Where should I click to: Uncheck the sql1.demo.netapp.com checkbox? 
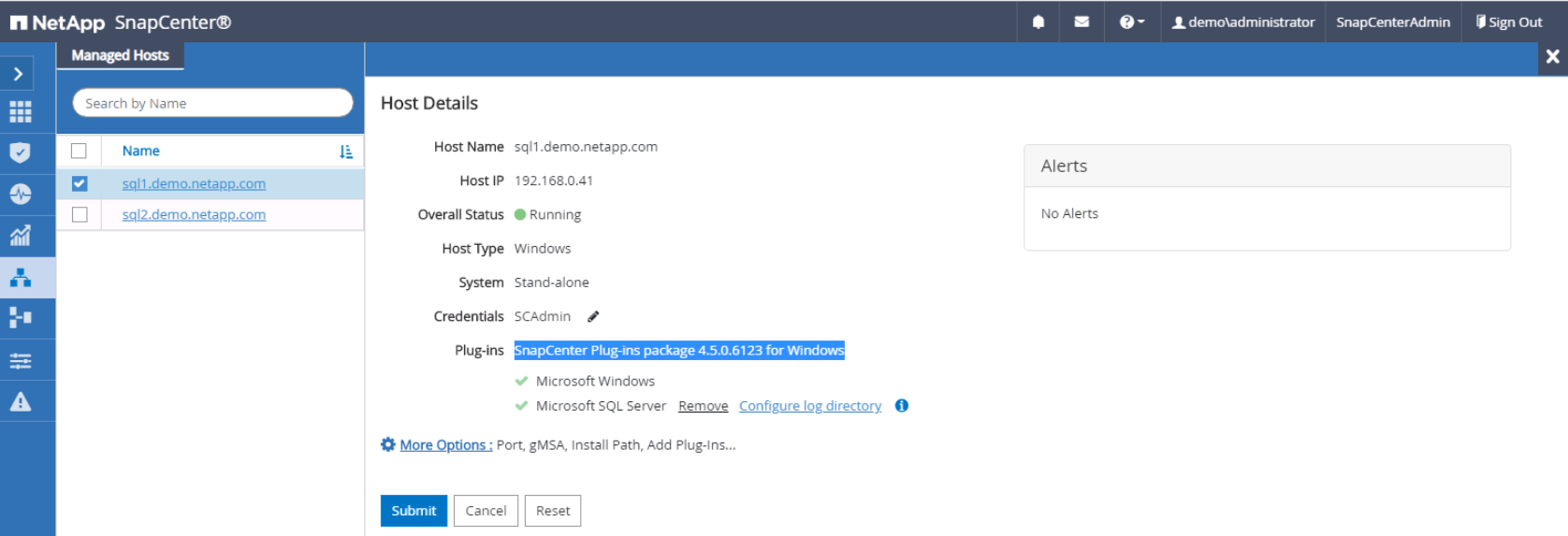[x=80, y=183]
